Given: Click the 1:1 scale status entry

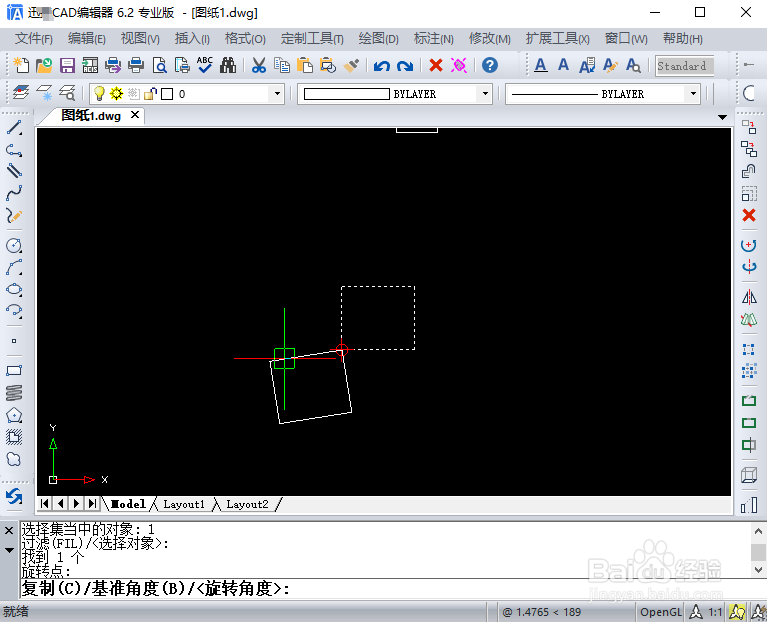Looking at the screenshot, I should [715, 612].
